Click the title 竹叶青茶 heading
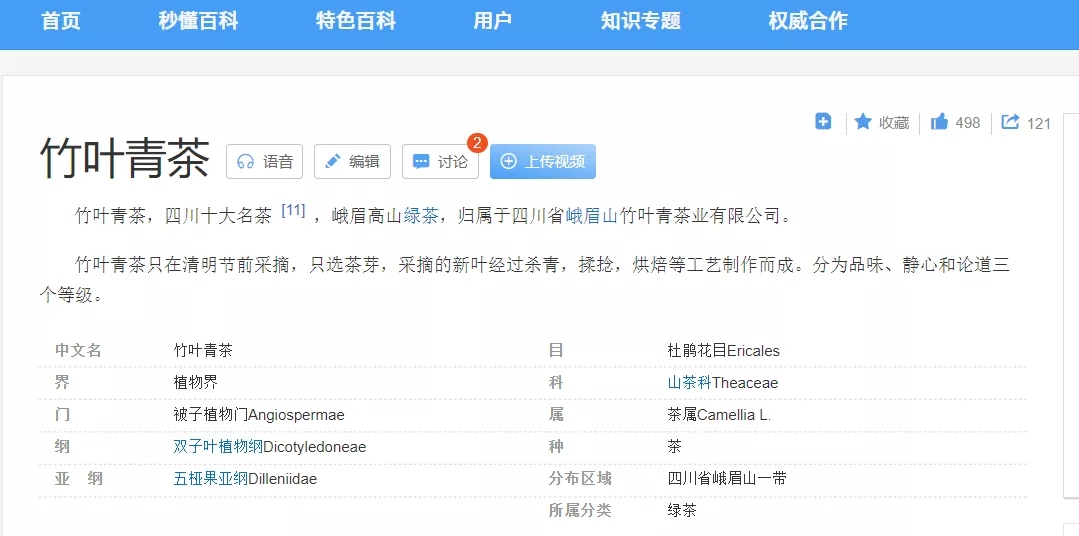This screenshot has width=1079, height=536. pyautogui.click(x=125, y=158)
